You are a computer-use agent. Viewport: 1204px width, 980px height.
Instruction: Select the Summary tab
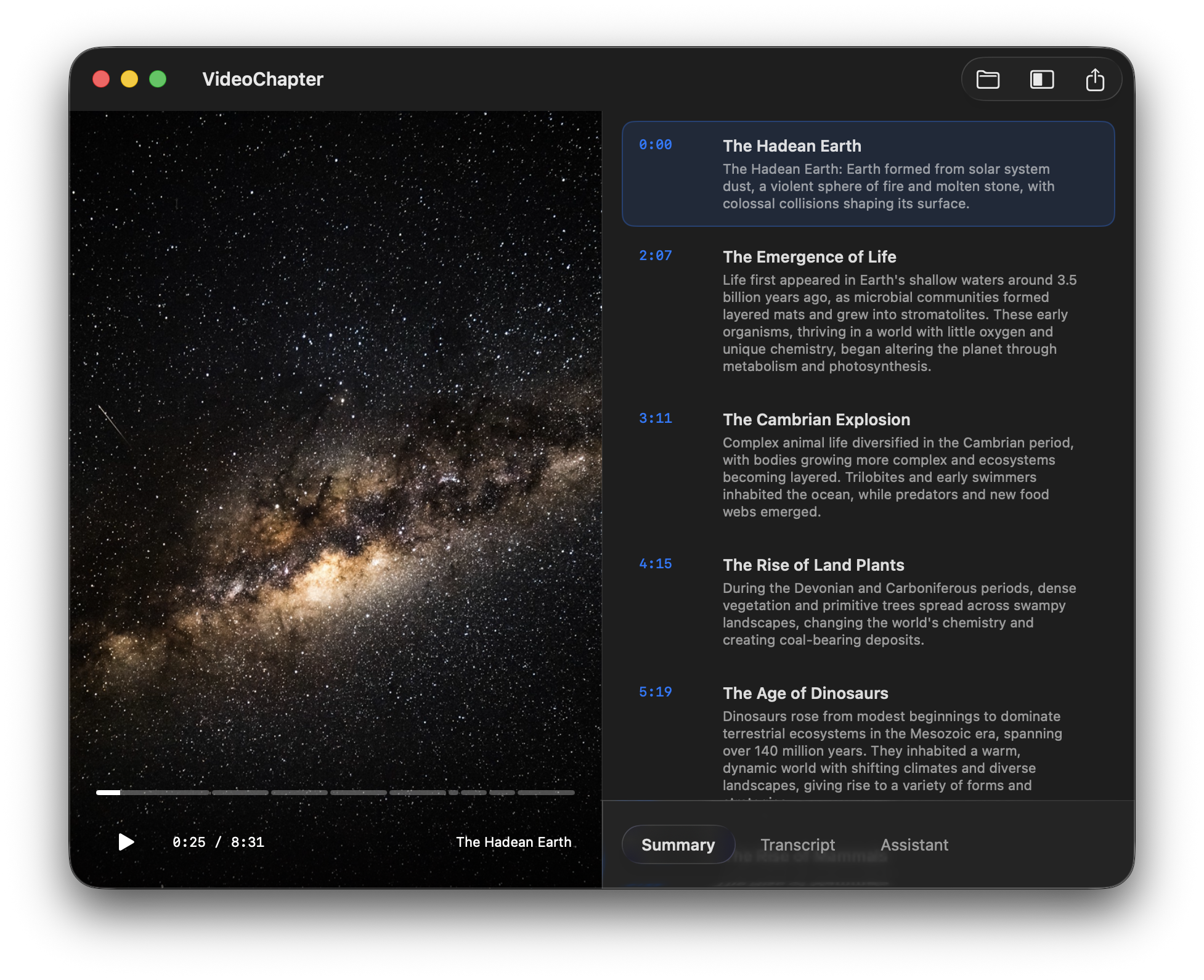[x=678, y=844]
